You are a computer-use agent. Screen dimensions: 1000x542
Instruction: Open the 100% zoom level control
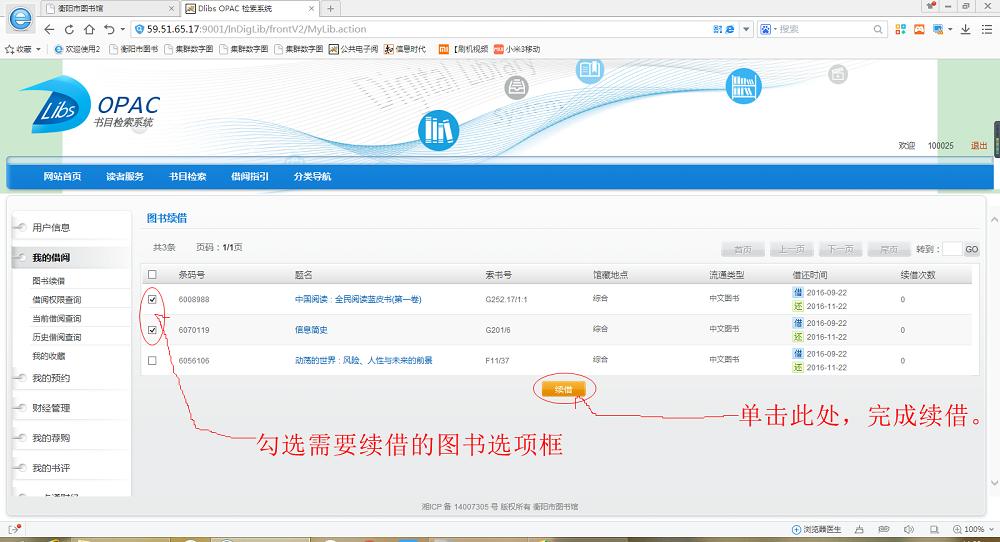pyautogui.click(x=973, y=529)
